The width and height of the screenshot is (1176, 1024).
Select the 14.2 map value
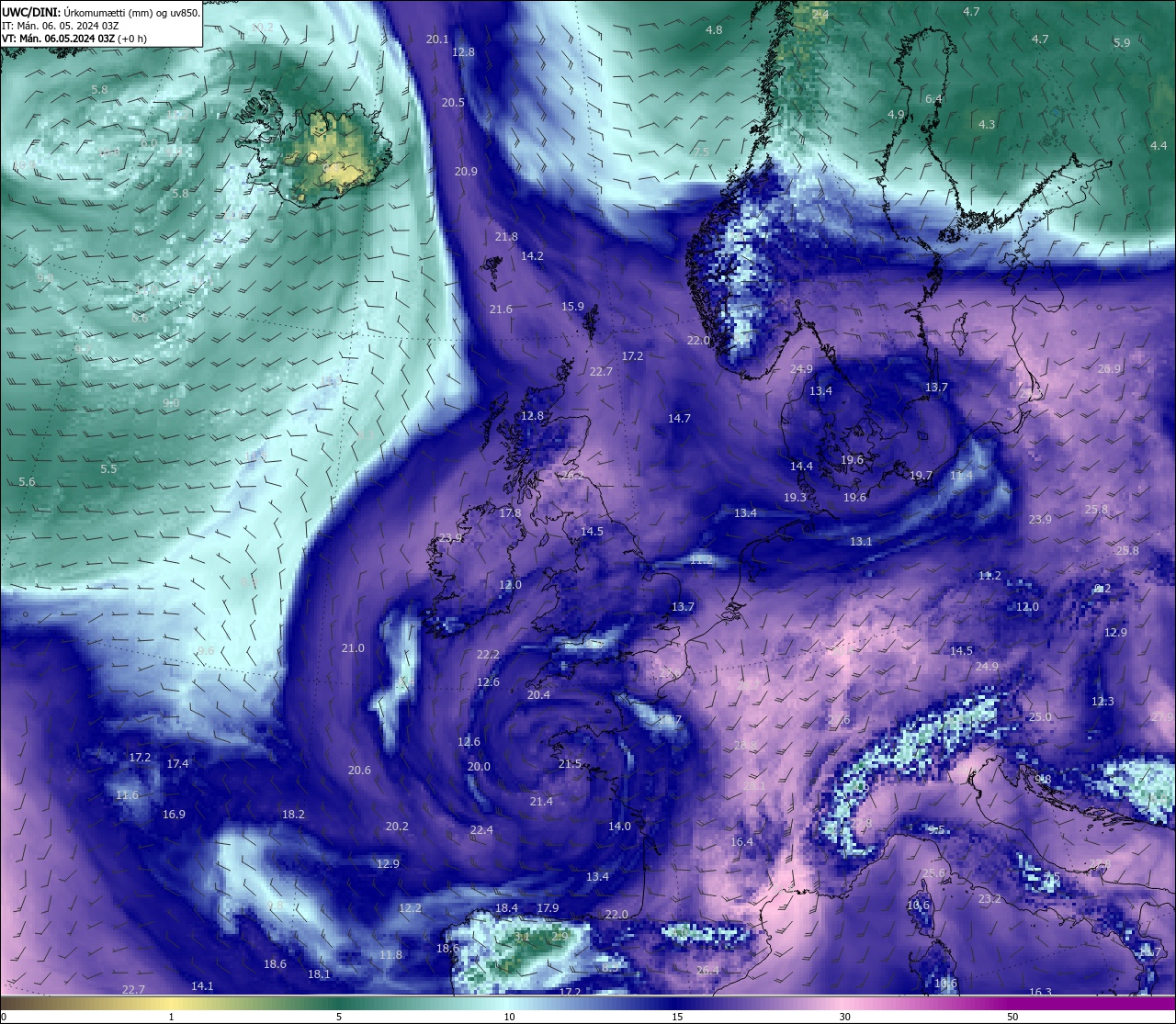[532, 256]
